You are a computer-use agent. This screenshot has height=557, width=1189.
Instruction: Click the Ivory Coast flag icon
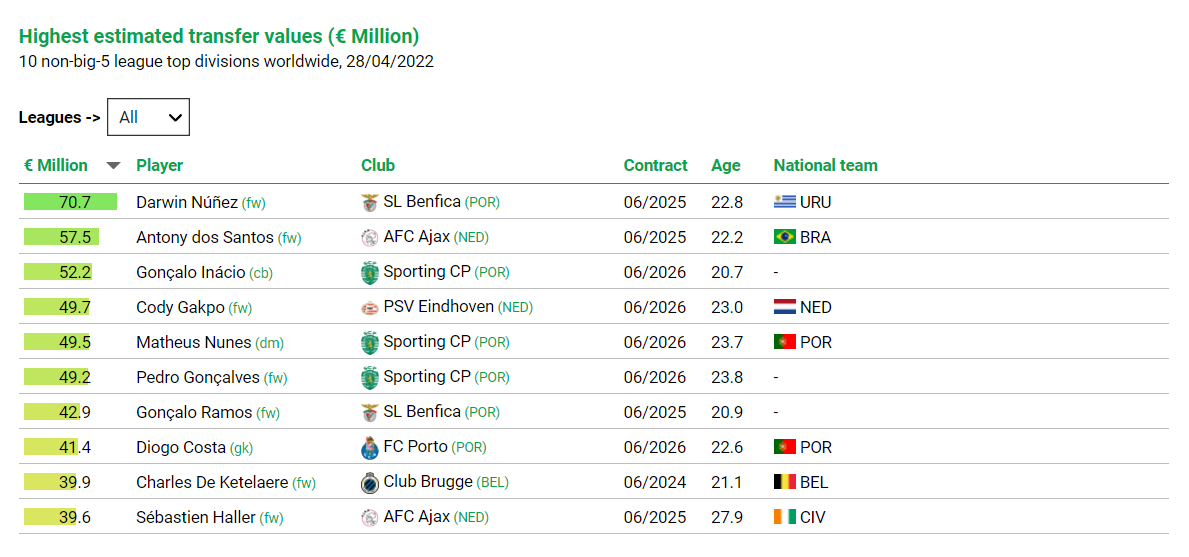(x=784, y=517)
